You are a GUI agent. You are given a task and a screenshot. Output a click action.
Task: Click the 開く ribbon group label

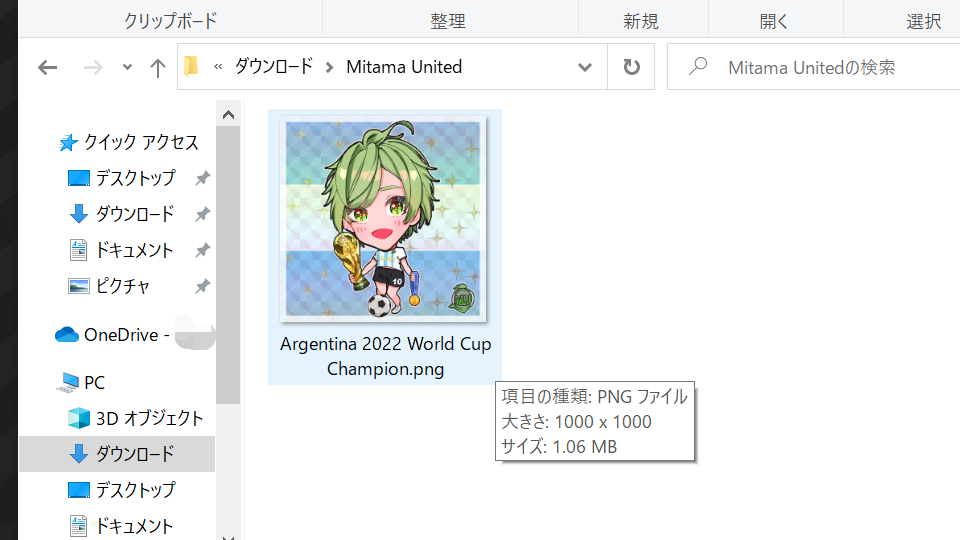[x=774, y=21]
